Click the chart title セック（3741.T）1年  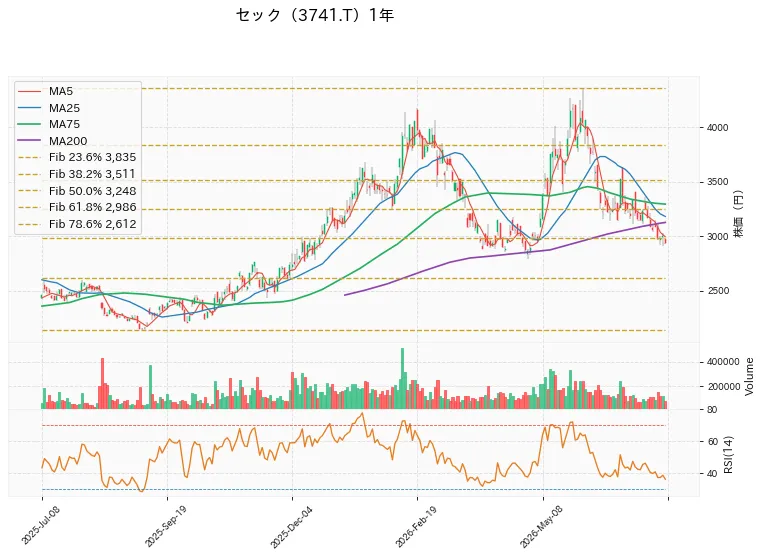coord(315,15)
